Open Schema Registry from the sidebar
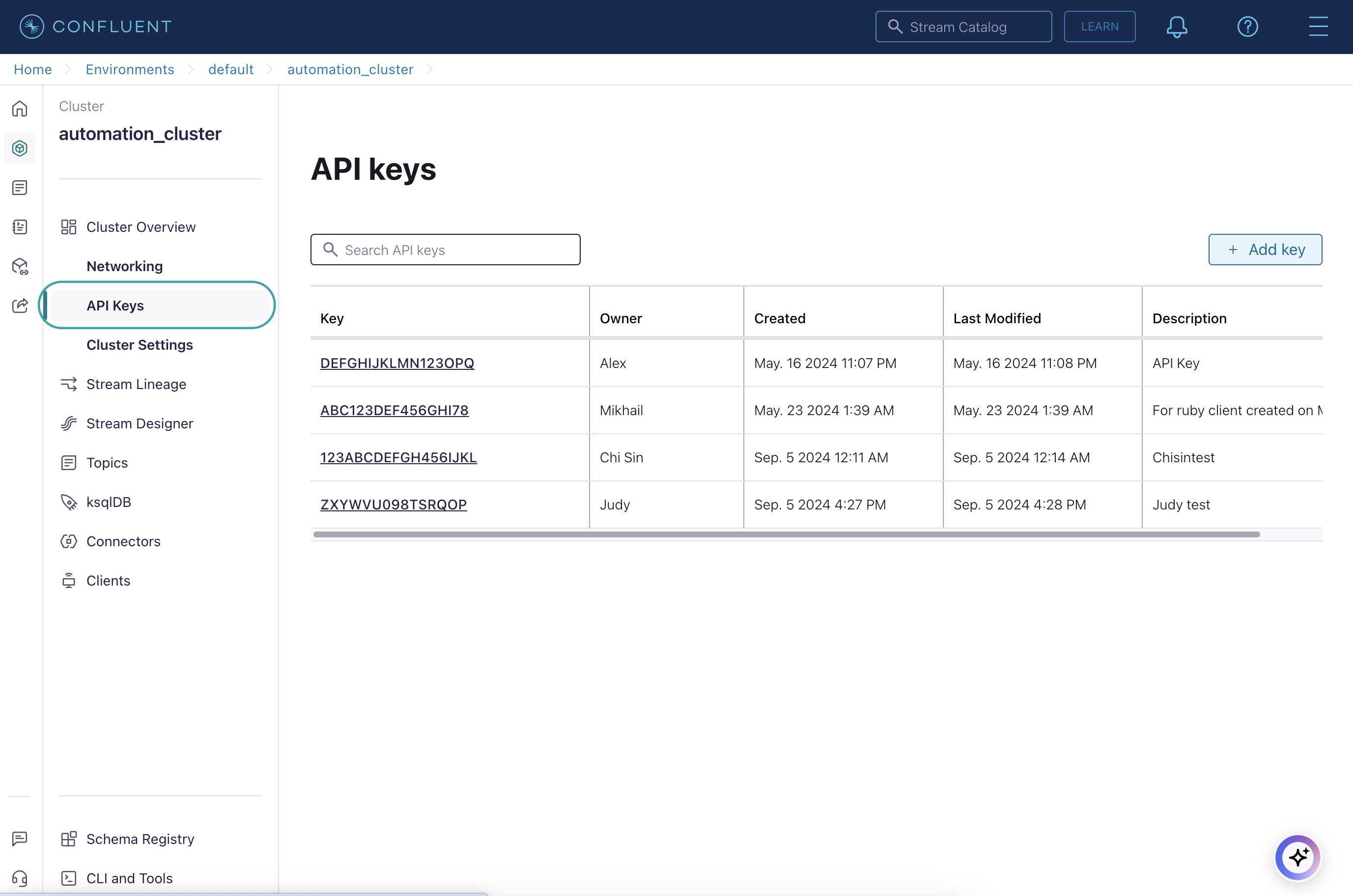1353x896 pixels. point(140,839)
